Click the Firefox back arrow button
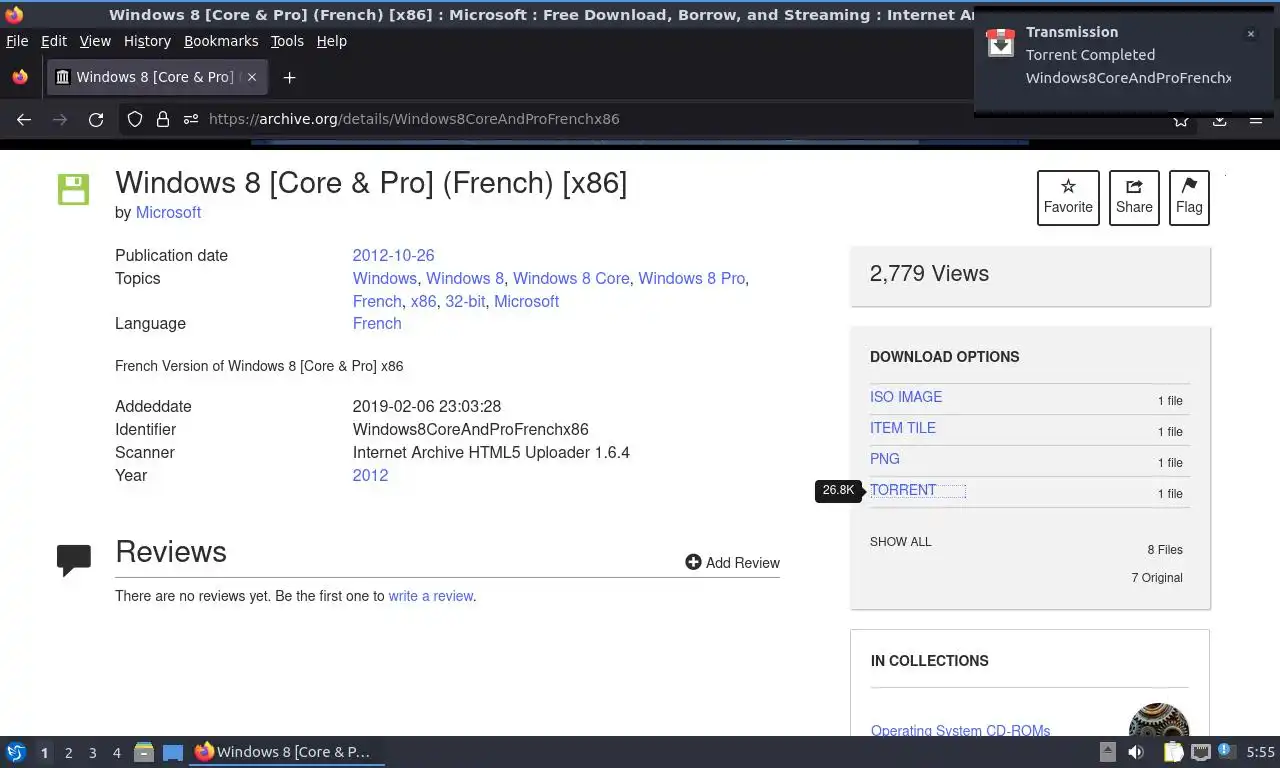 pos(24,119)
